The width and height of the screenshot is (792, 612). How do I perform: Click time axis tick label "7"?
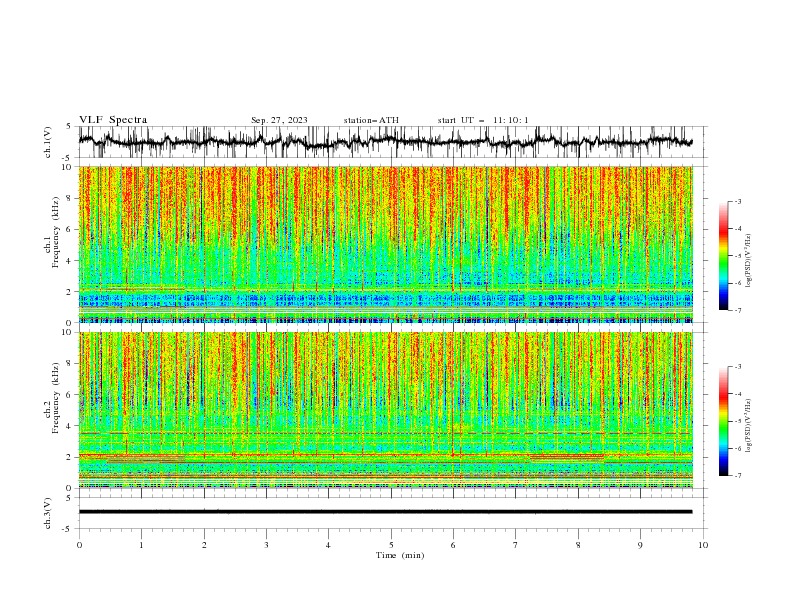click(516, 545)
